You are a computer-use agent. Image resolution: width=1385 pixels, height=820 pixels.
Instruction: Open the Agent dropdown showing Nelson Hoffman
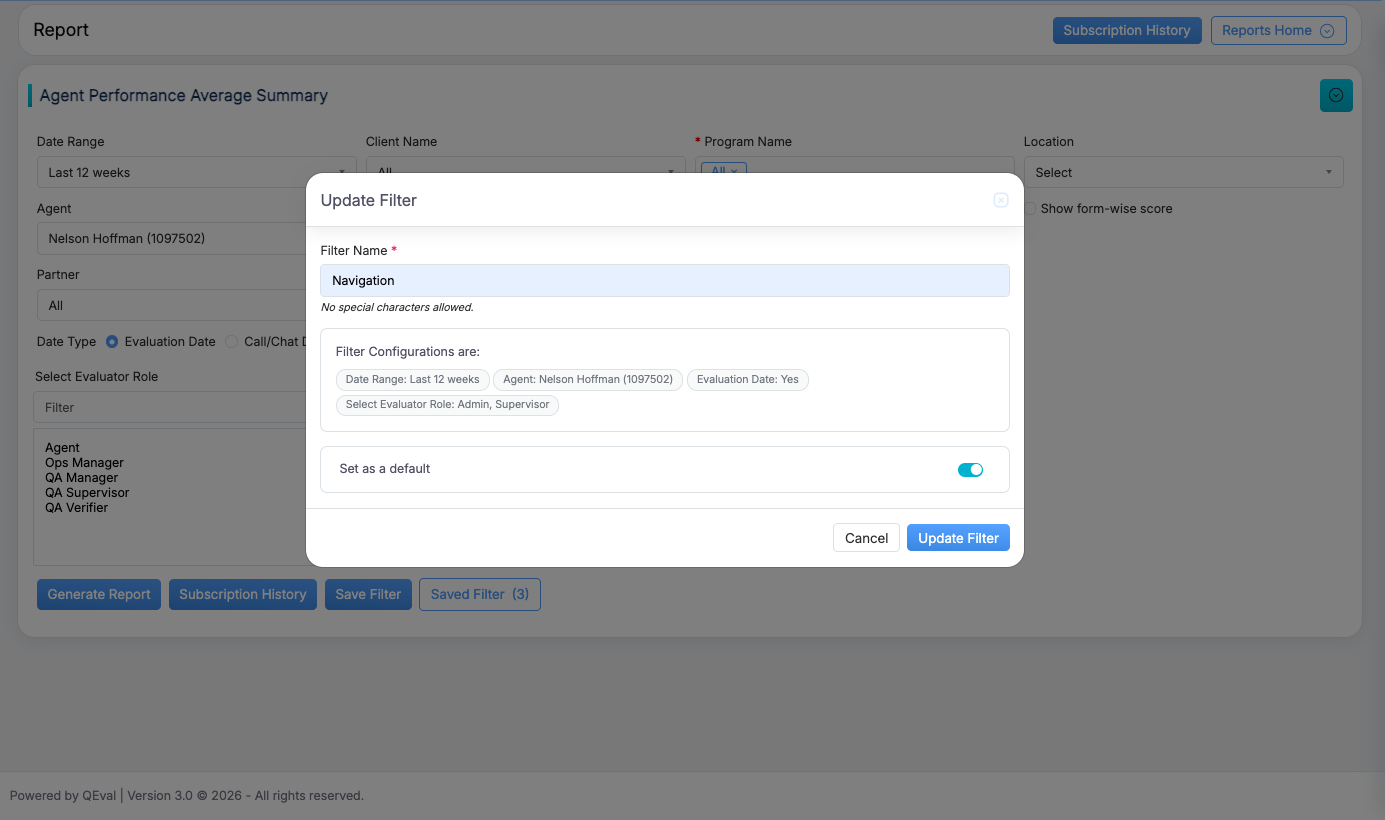(x=172, y=239)
